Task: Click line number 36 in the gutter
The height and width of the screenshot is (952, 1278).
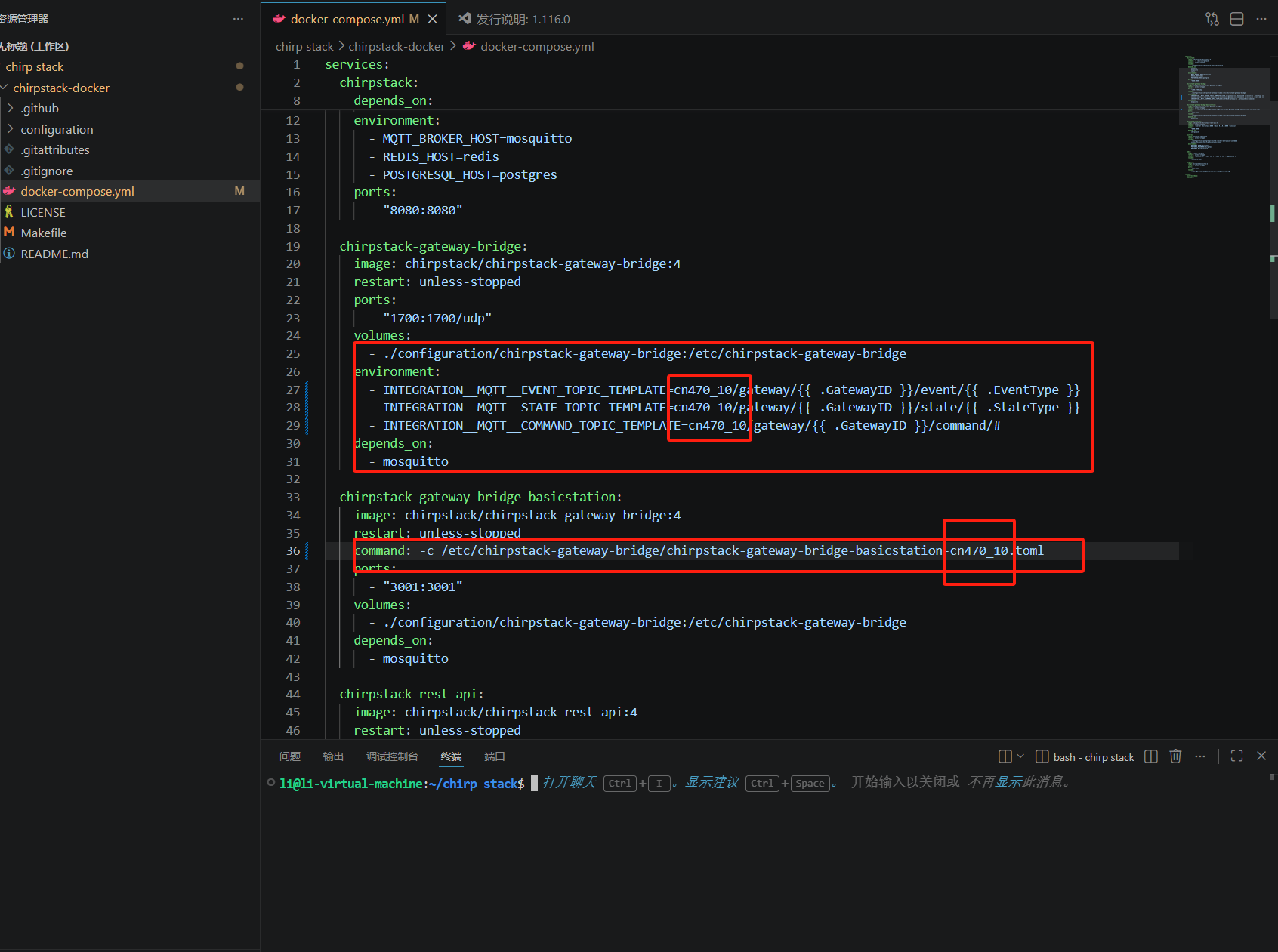Action: [x=293, y=551]
